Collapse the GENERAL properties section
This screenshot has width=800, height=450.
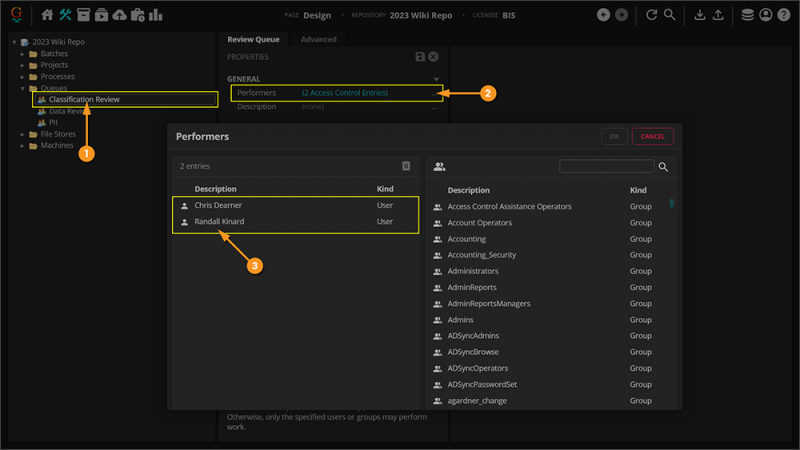tap(435, 78)
